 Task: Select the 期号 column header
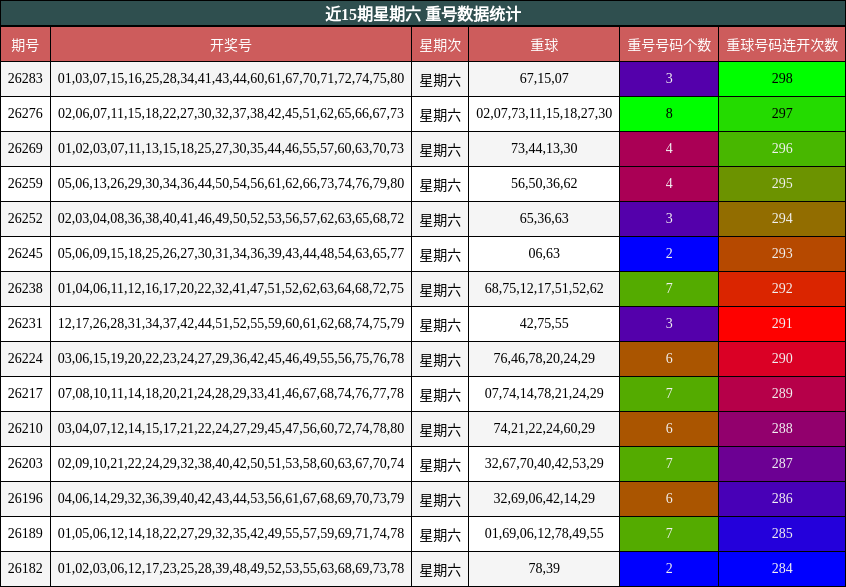[25, 44]
